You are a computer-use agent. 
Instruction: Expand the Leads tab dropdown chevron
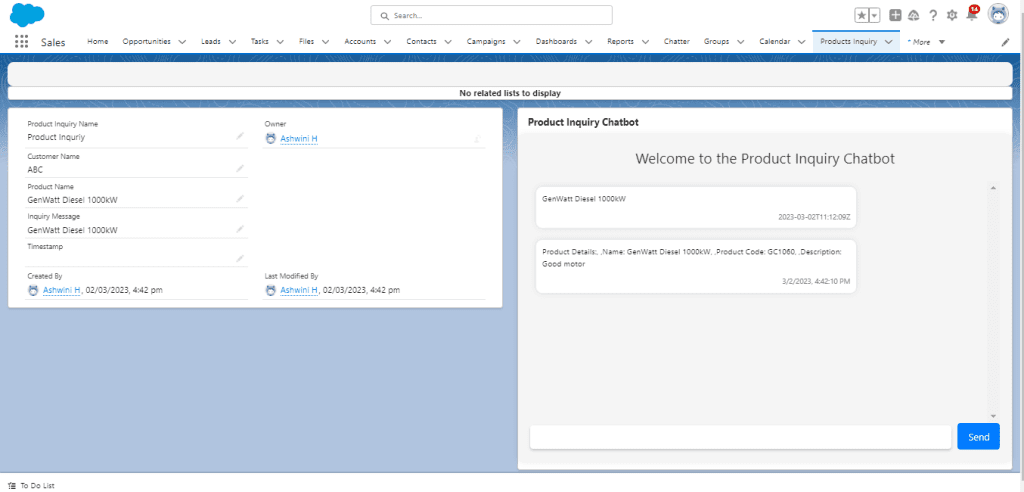click(232, 42)
